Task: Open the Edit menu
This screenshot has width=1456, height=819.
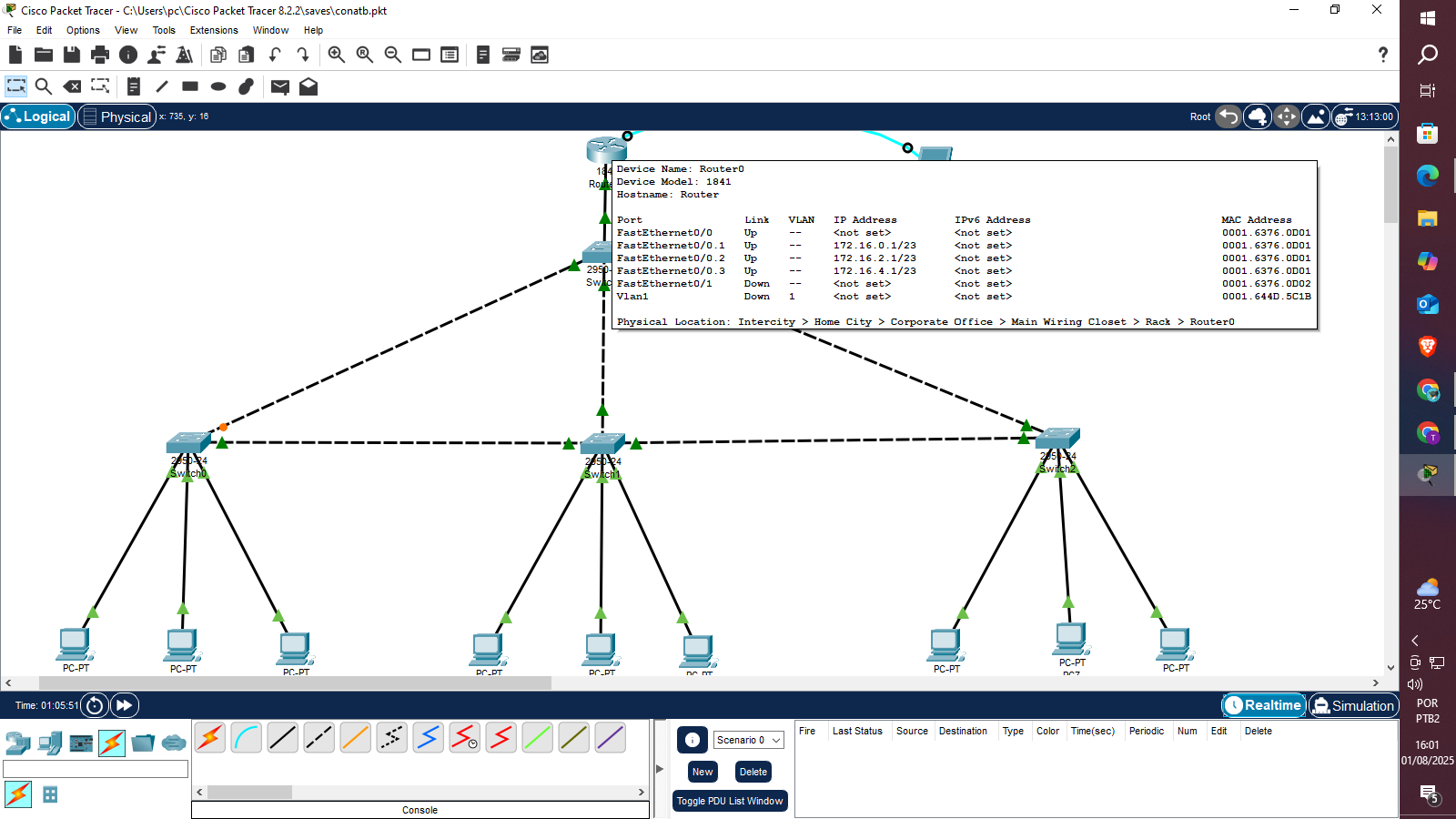Action: [44, 30]
